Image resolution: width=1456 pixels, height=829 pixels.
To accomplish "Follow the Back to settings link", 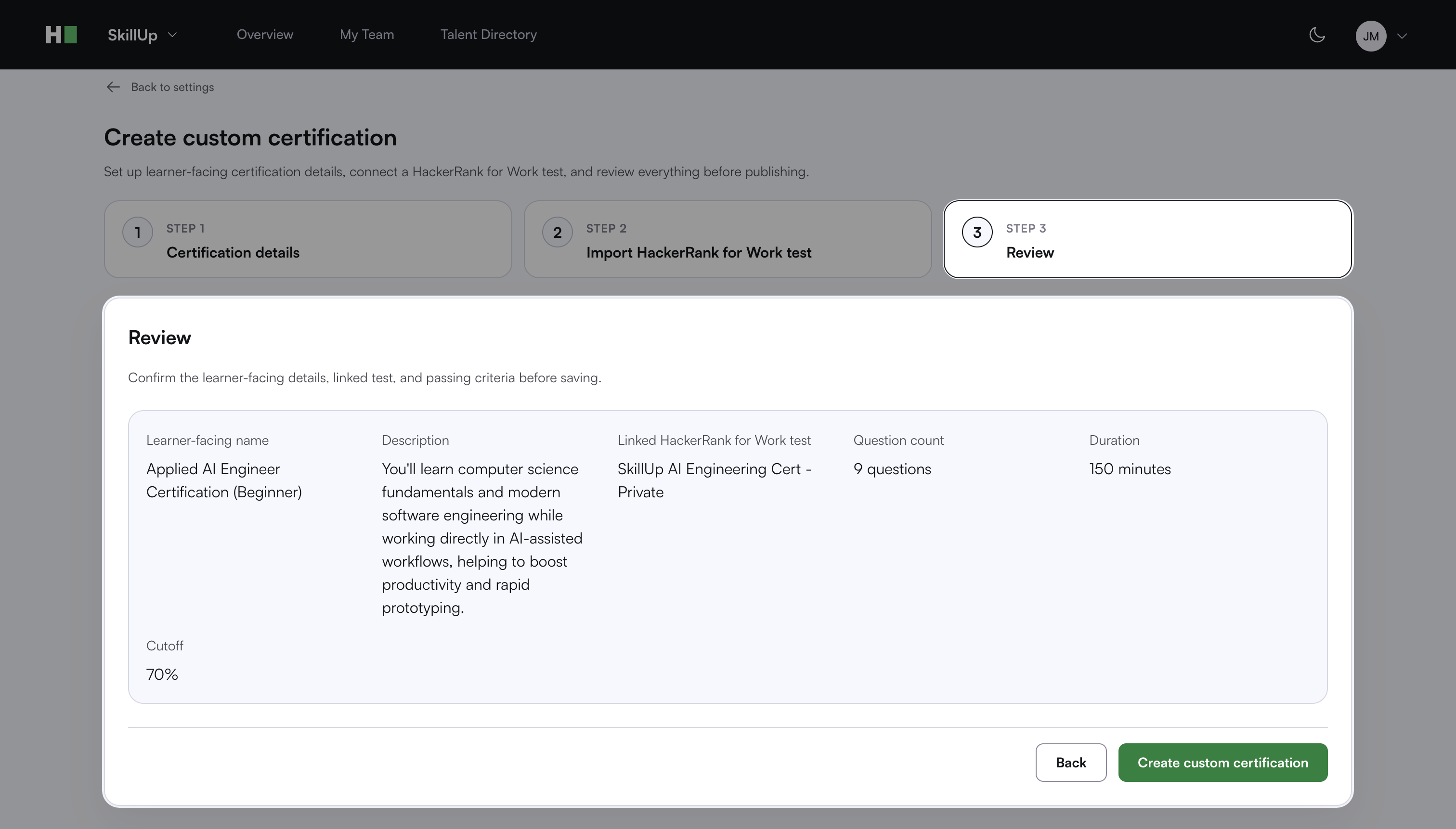I will point(172,87).
